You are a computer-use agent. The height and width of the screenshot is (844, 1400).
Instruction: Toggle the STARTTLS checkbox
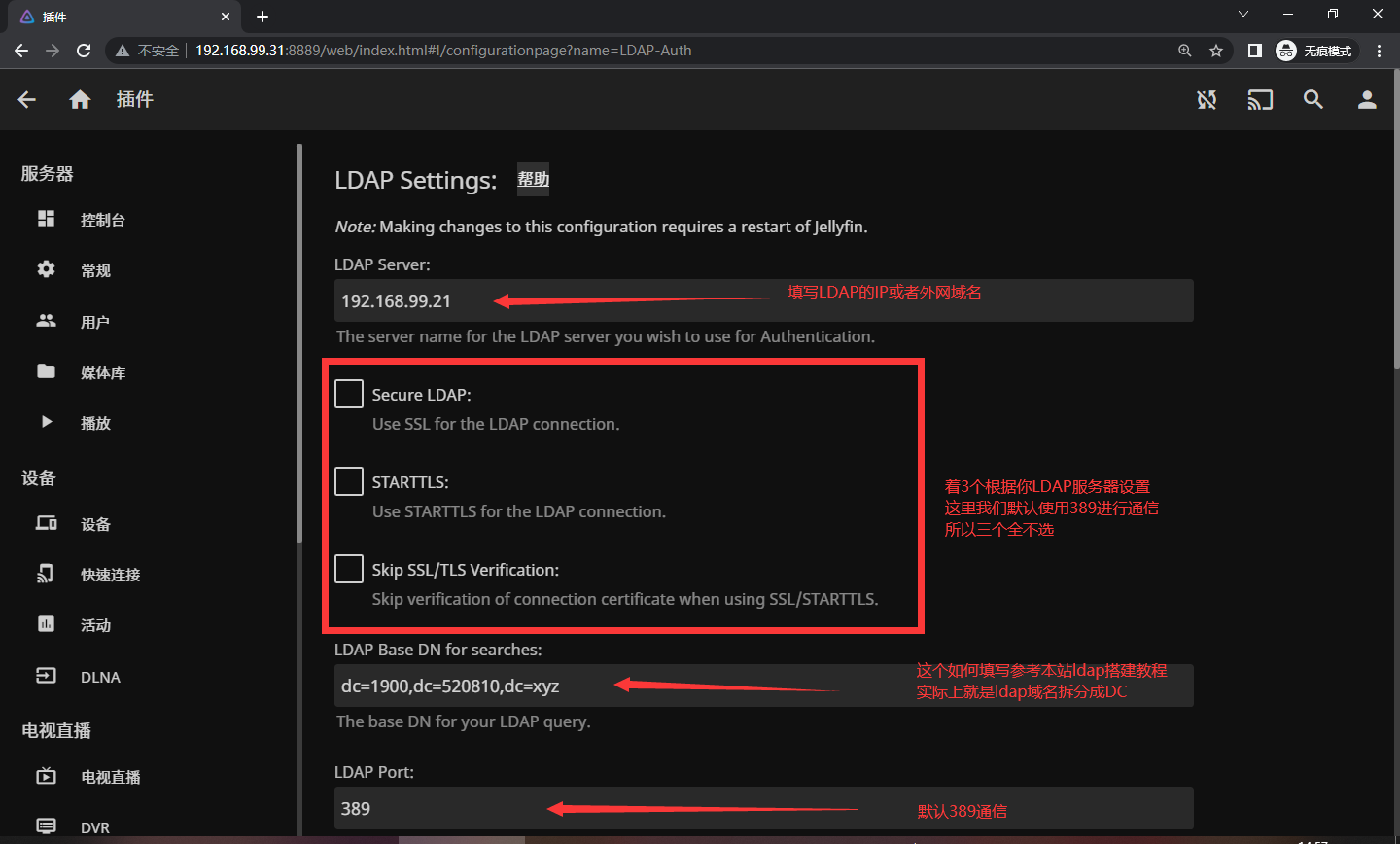(x=349, y=481)
